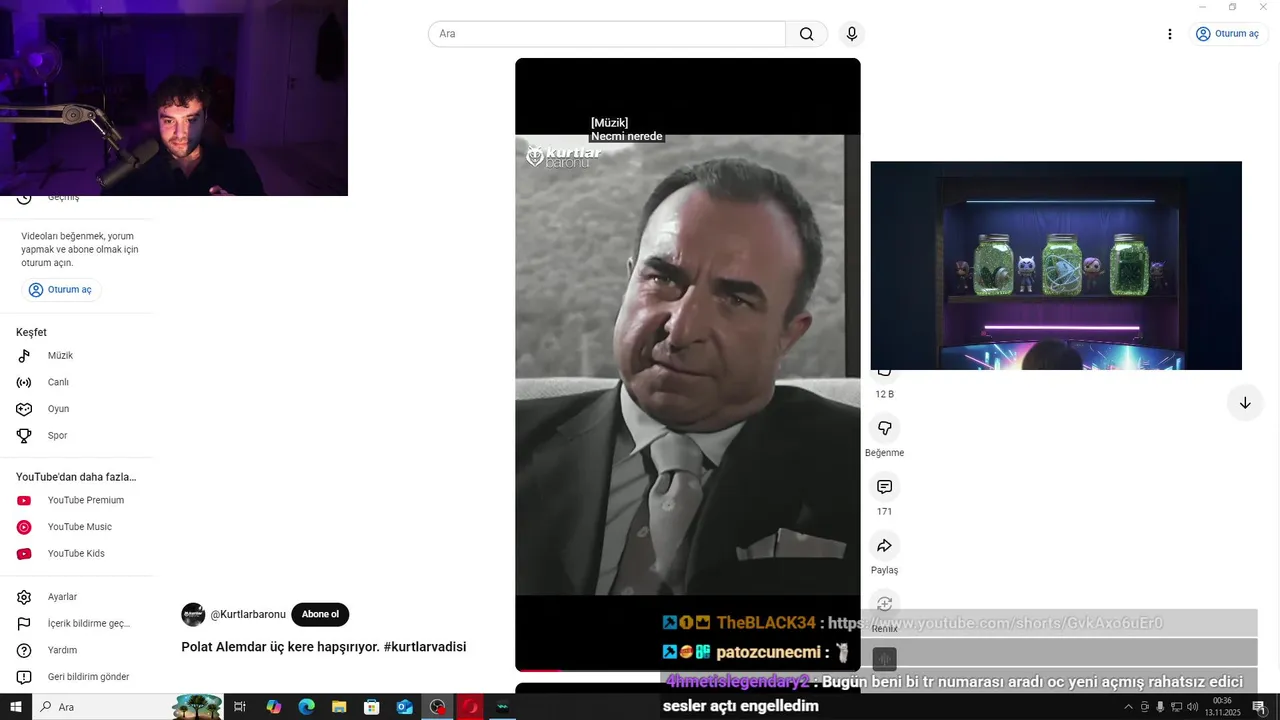Click the 12 B like count

pos(885,395)
